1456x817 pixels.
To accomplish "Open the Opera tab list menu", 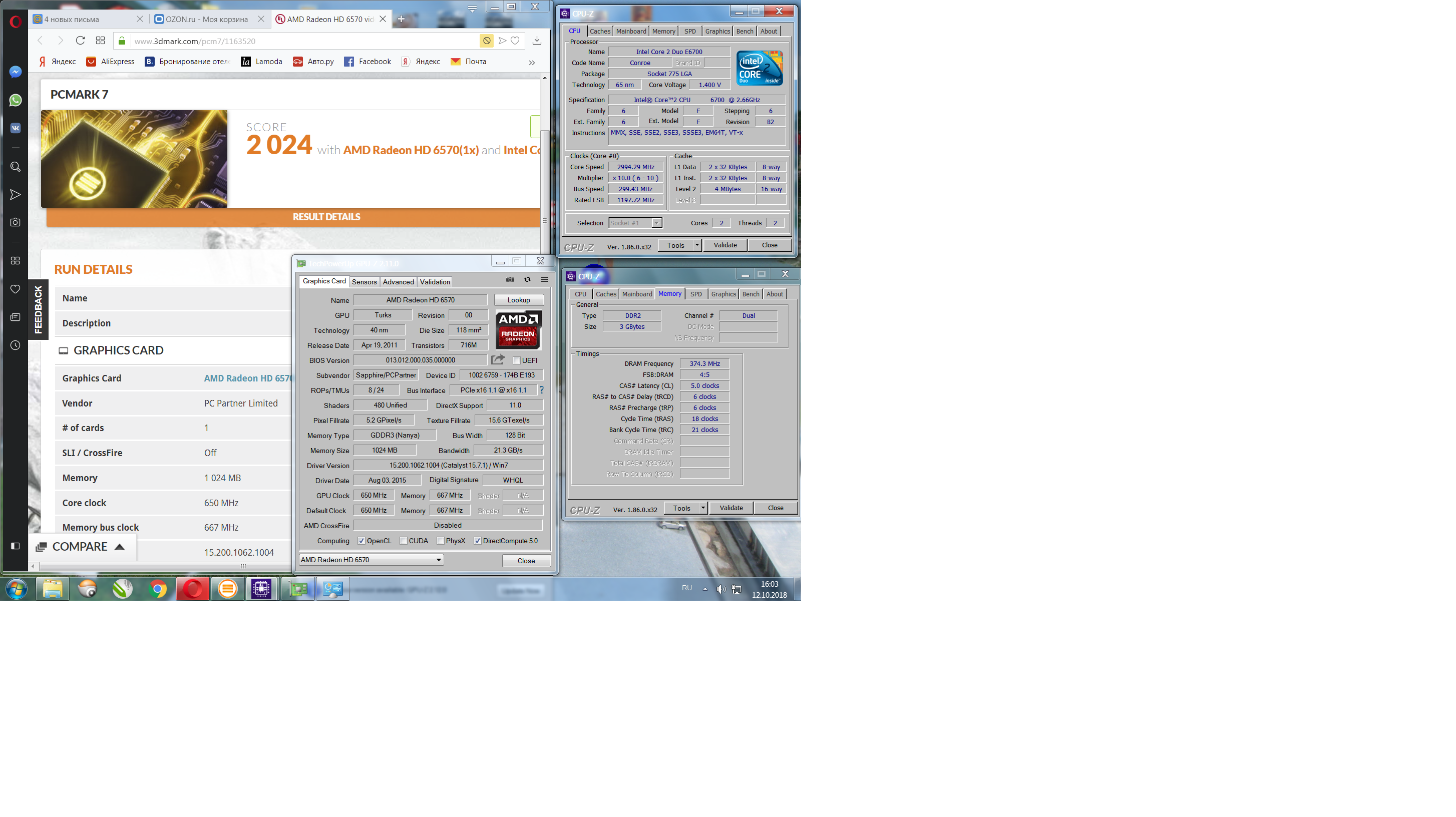I will (473, 8).
